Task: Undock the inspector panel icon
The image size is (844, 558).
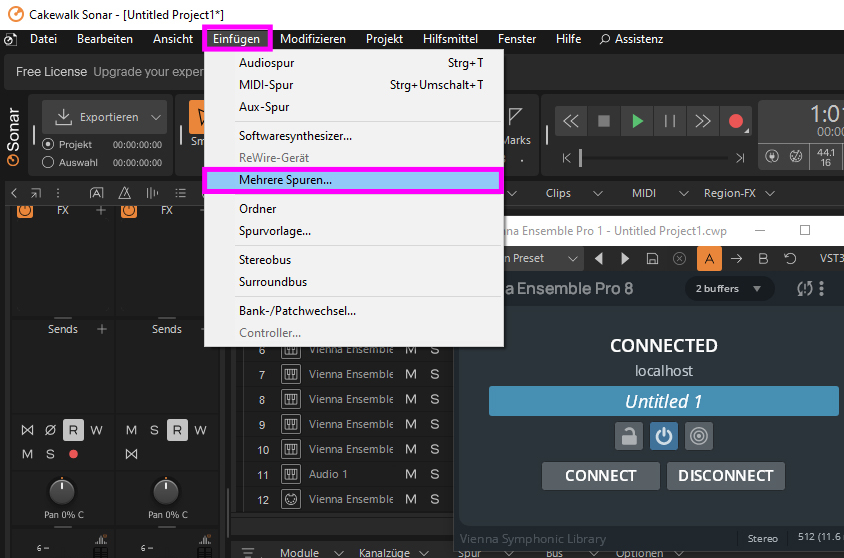Action: click(x=36, y=193)
